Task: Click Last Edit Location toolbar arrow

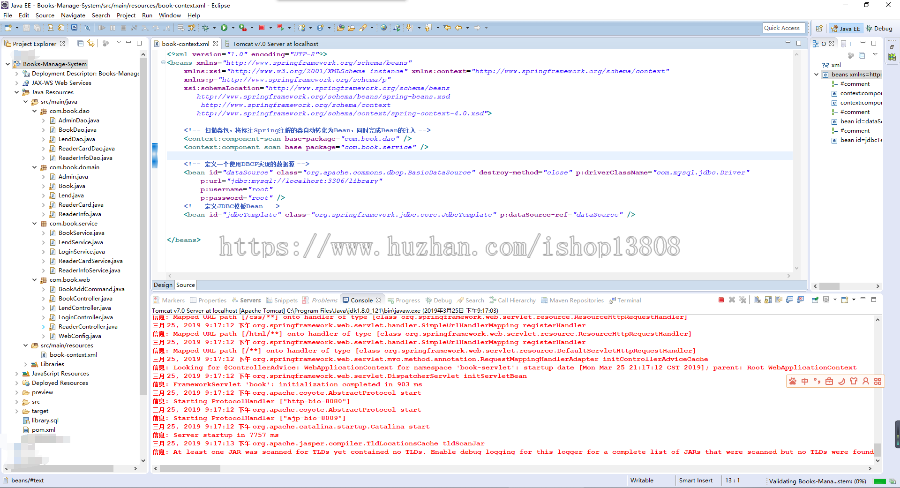Action: pos(447,28)
